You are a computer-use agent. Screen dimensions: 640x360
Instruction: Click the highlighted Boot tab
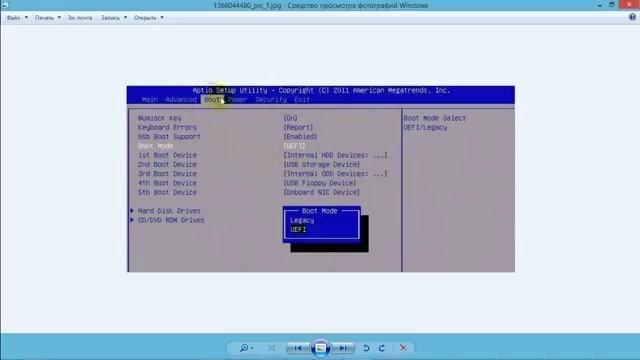[x=212, y=100]
